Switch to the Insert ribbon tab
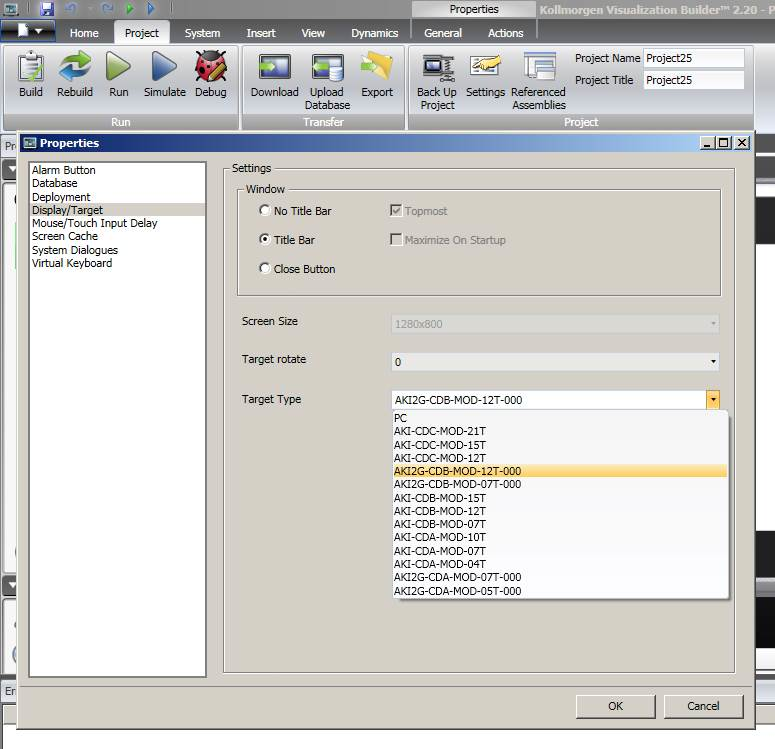 pyautogui.click(x=260, y=33)
